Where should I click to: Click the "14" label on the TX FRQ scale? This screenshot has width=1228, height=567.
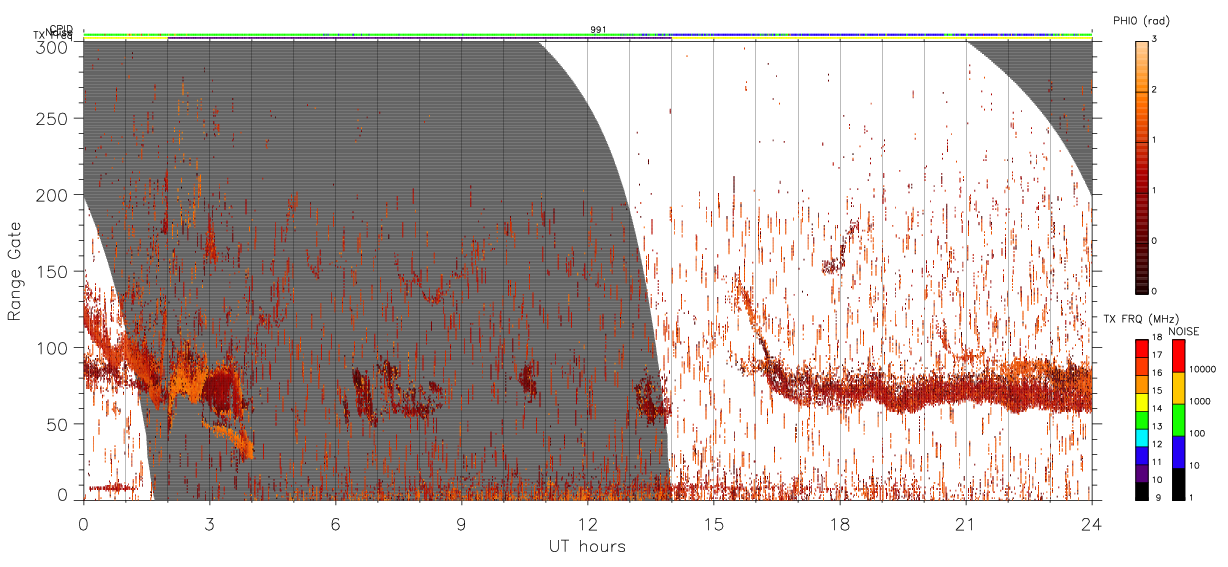[x=1159, y=409]
